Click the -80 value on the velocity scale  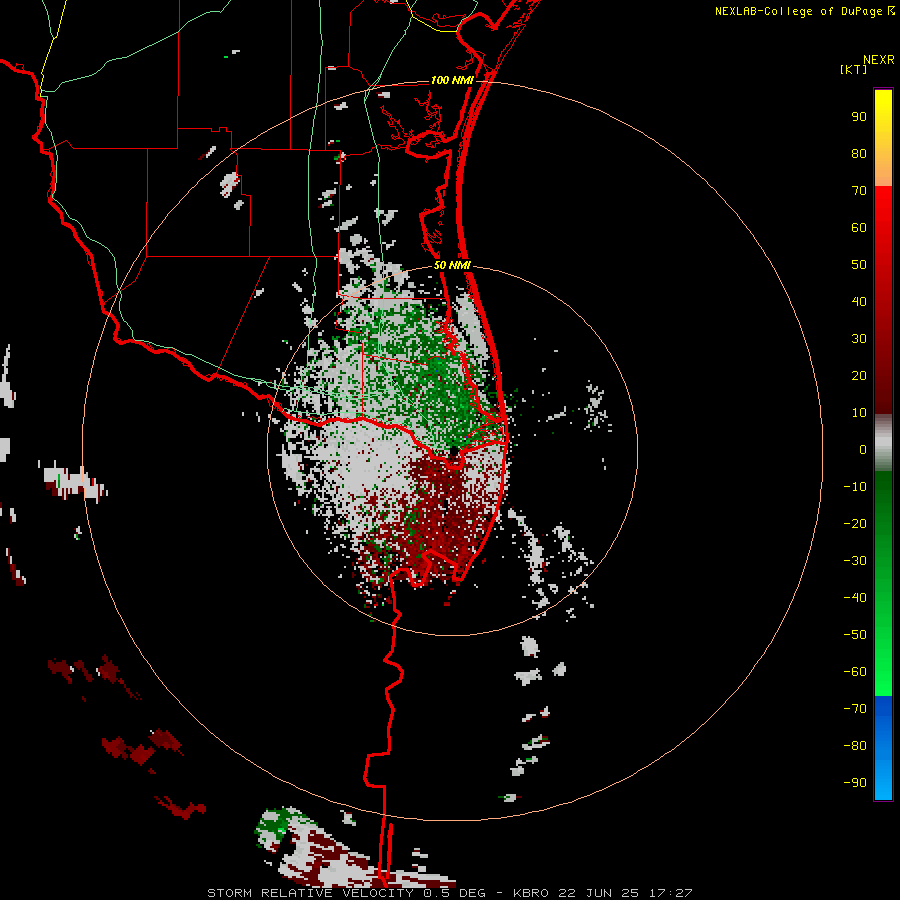pos(855,746)
